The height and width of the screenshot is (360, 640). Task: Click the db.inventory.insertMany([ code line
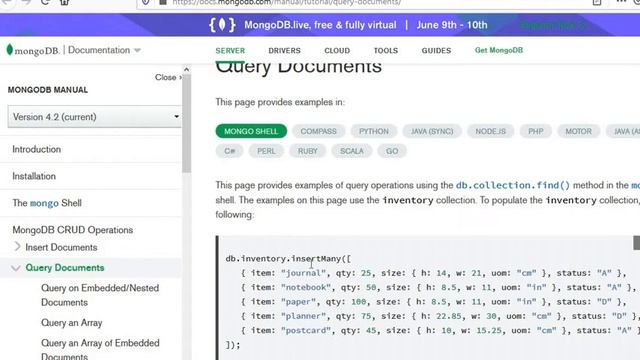tap(288, 258)
